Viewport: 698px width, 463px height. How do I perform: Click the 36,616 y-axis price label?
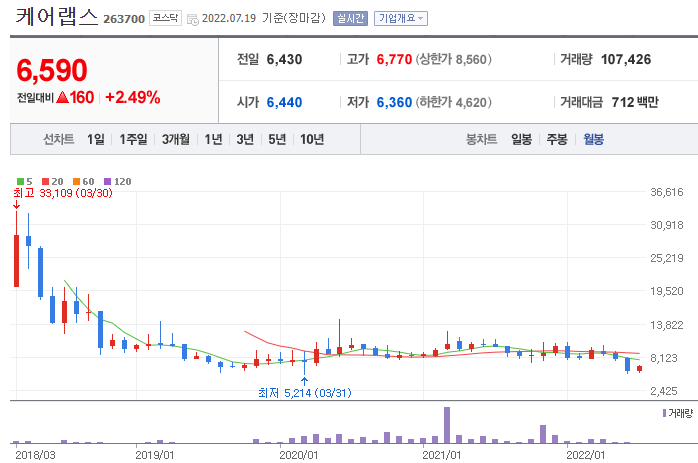[666, 192]
